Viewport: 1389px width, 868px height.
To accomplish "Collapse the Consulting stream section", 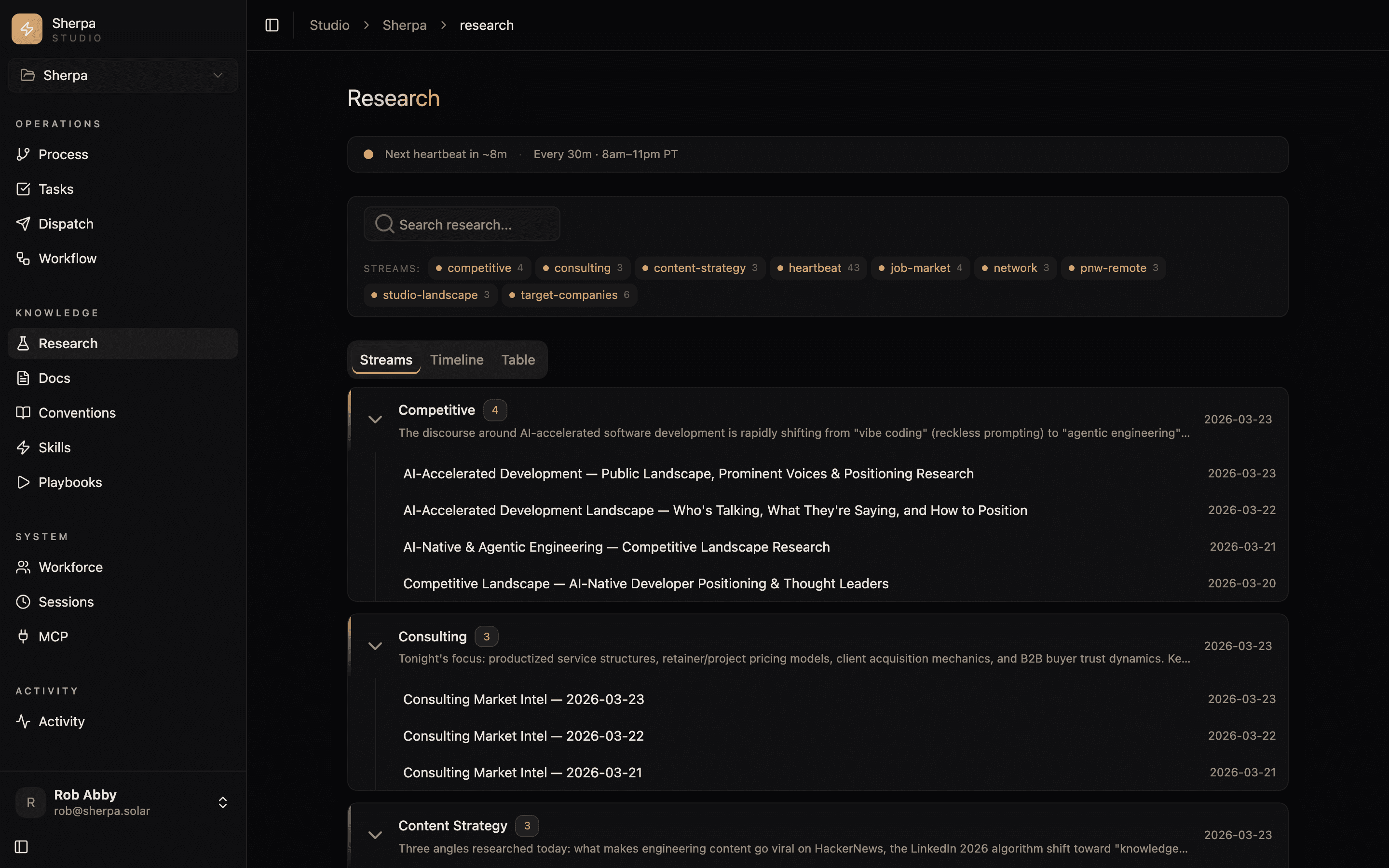I will pos(375,646).
